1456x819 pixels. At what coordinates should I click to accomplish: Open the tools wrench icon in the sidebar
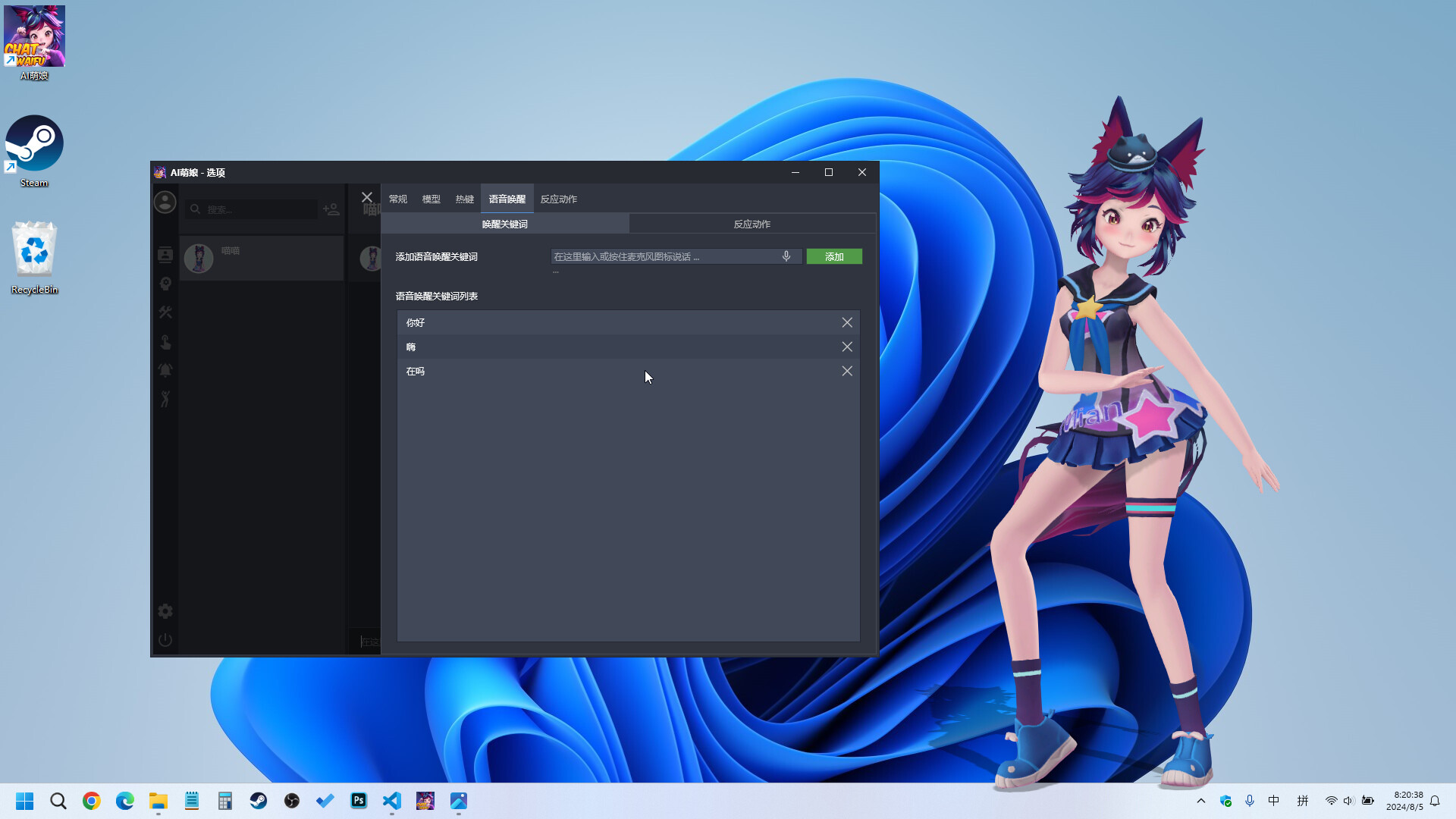pos(165,312)
